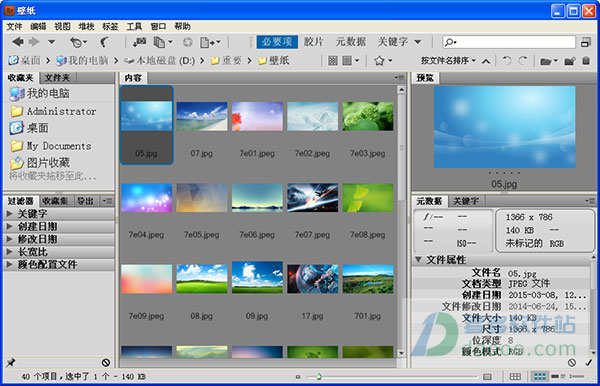Open 我的电脑 in favorites
Image resolution: width=600 pixels, height=386 pixels.
point(40,93)
